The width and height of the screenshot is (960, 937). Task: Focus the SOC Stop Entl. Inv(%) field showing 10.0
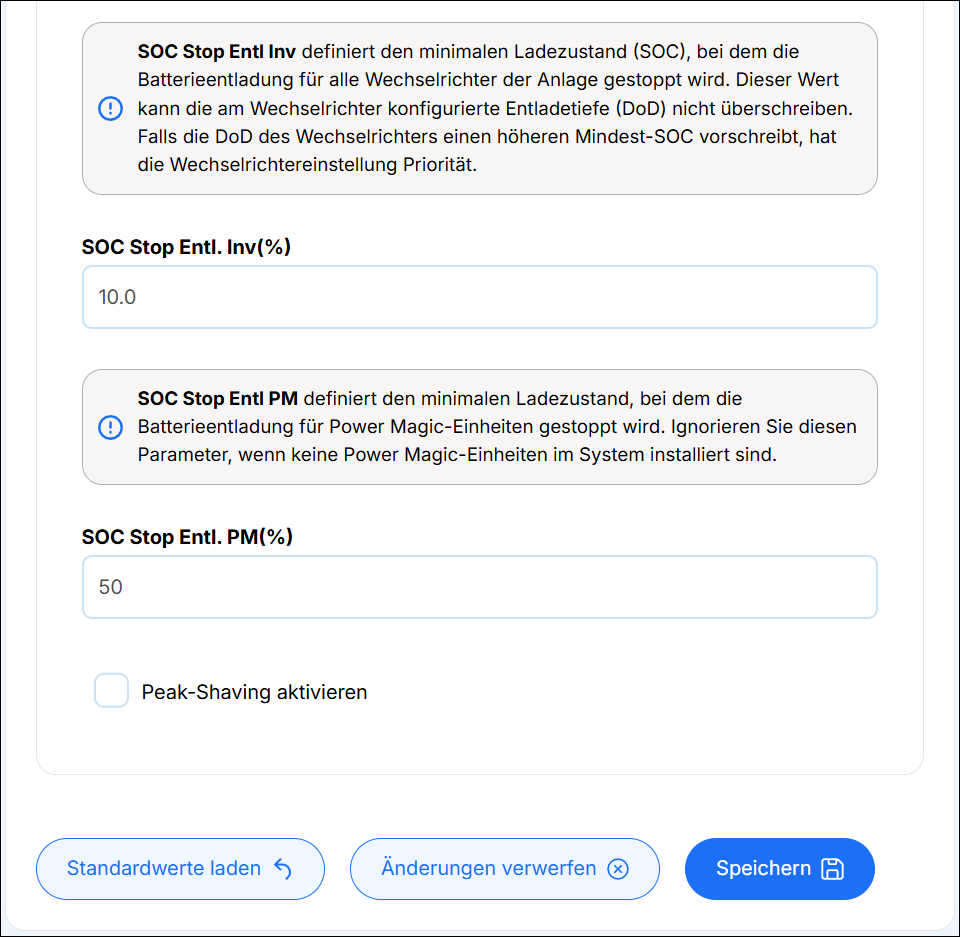[479, 297]
